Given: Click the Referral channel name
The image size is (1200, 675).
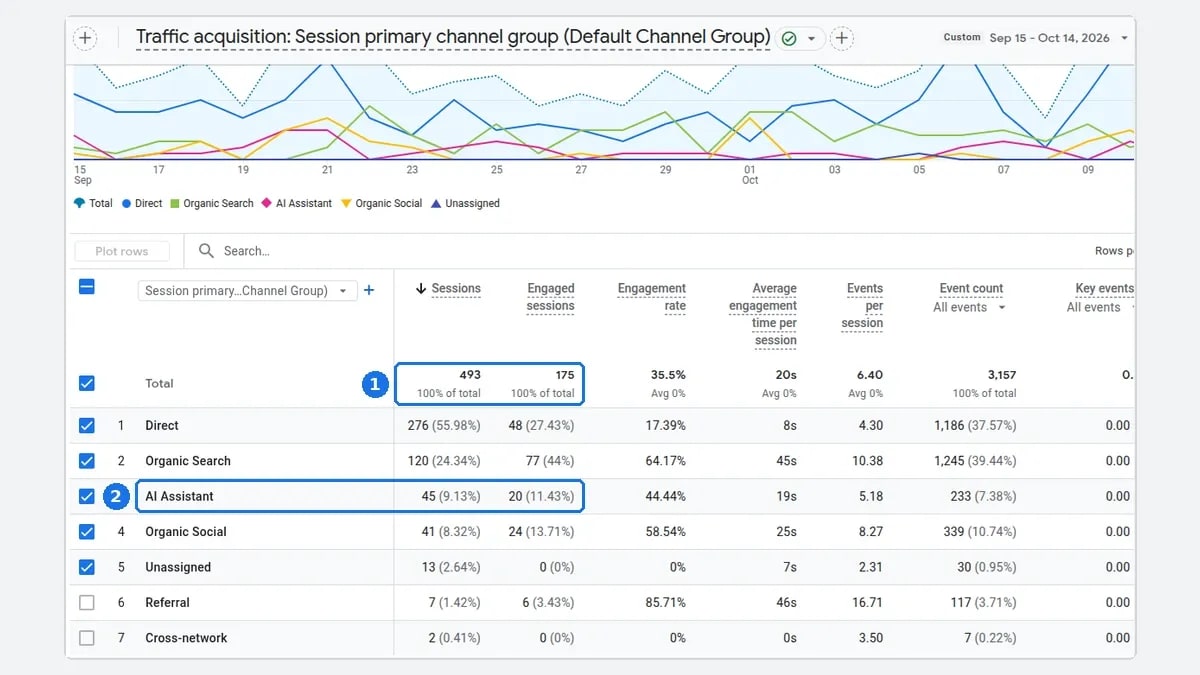Looking at the screenshot, I should pos(167,603).
